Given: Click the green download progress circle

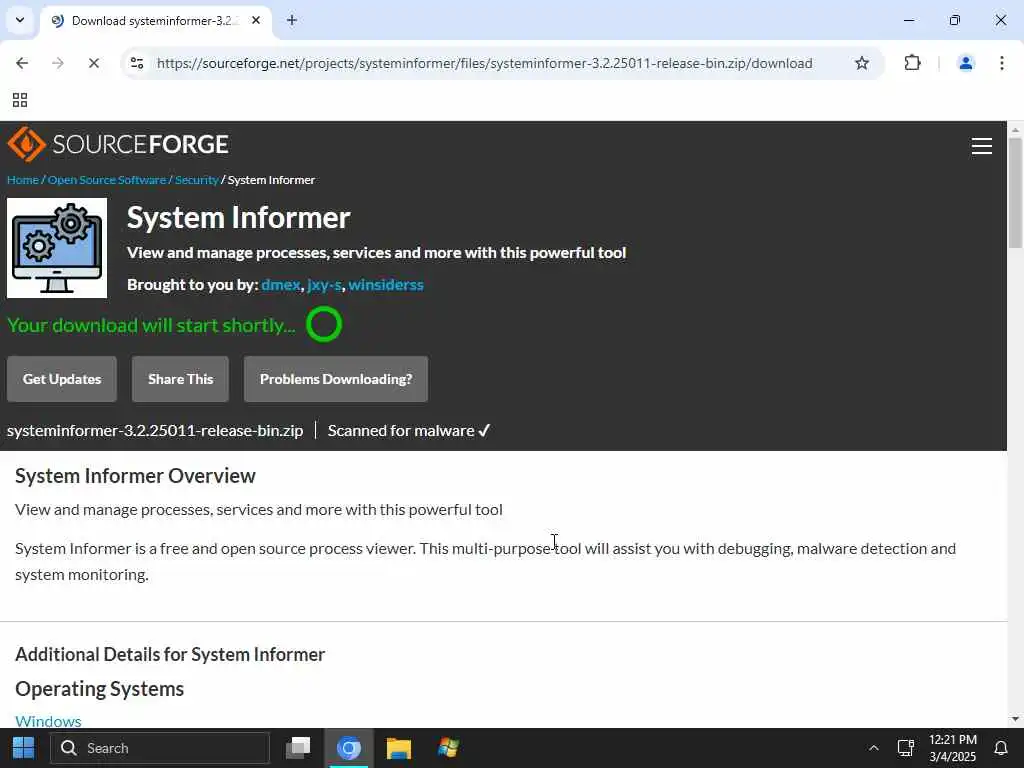Looking at the screenshot, I should 324,324.
